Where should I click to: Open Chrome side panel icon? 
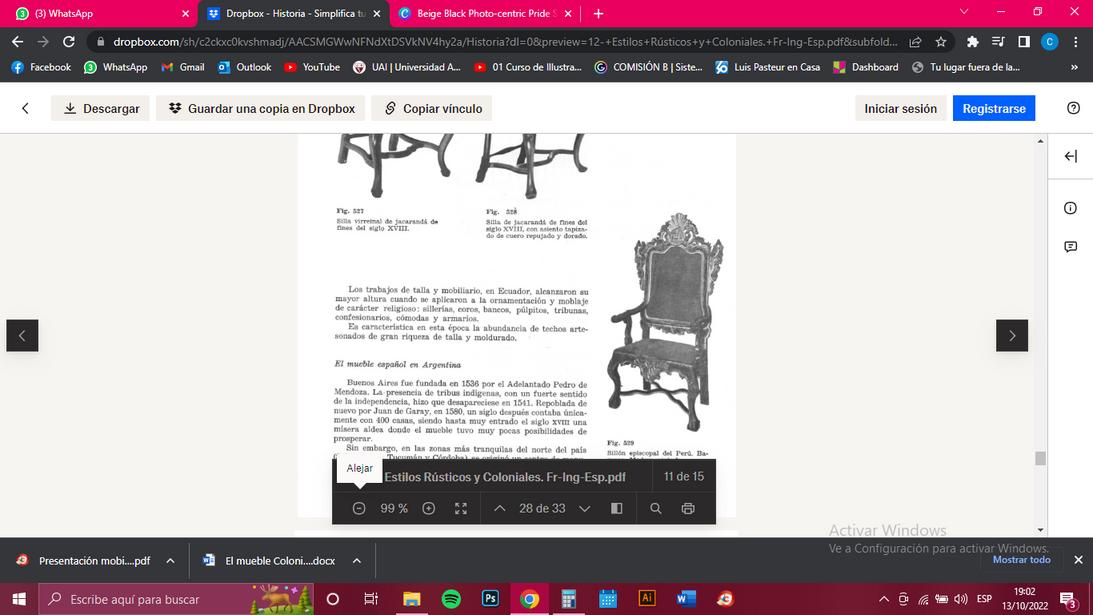point(1024,42)
